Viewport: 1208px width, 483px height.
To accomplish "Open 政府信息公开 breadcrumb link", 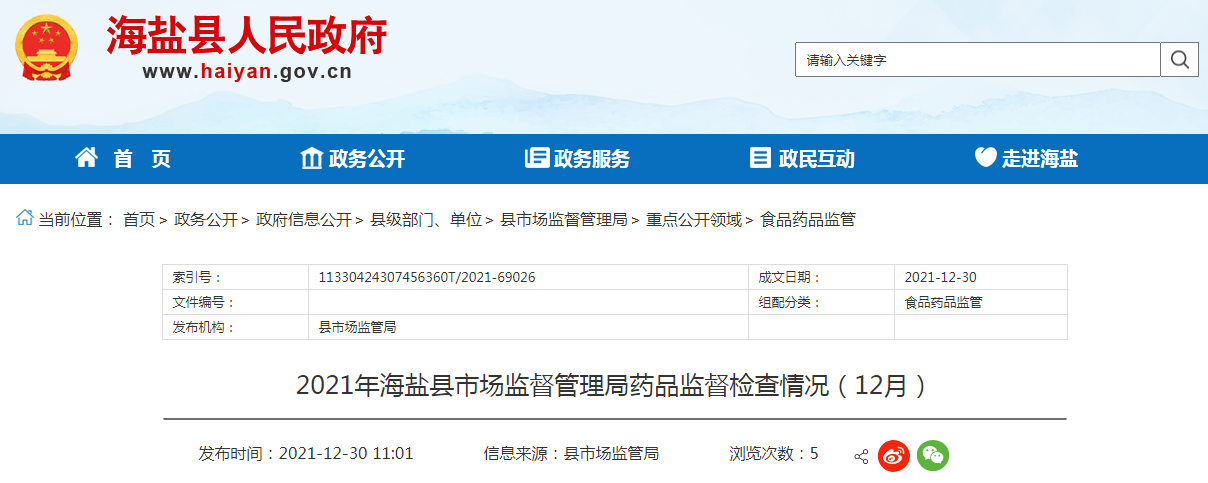I will [304, 219].
